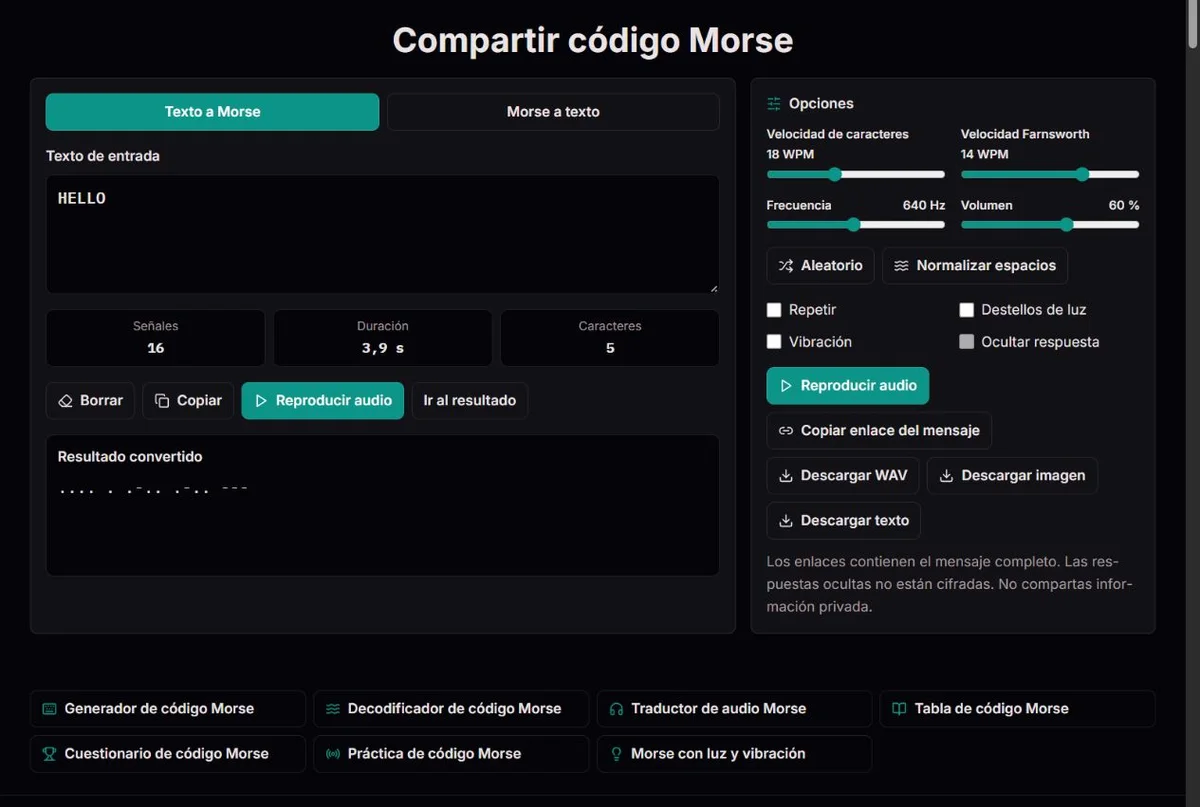Enable the Destellos de luz checkbox
Screen dimensions: 1200x807
pos(966,310)
